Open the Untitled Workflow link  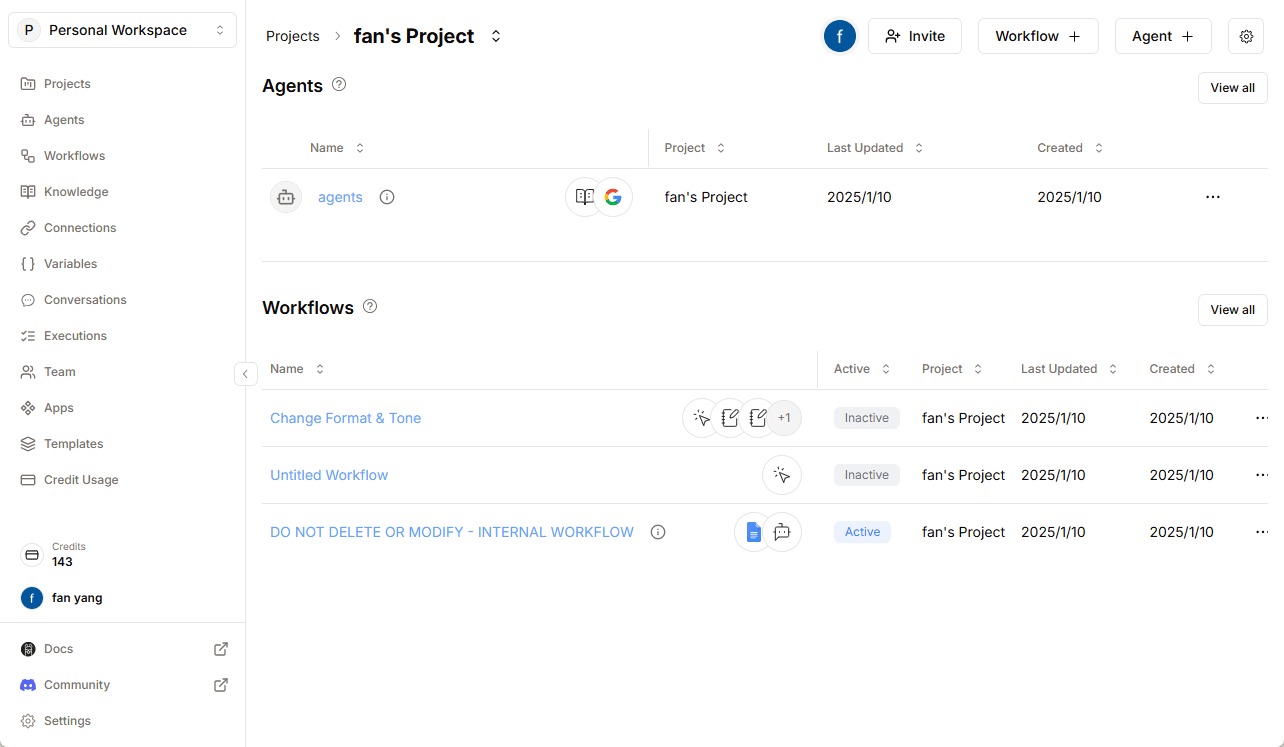coord(329,475)
